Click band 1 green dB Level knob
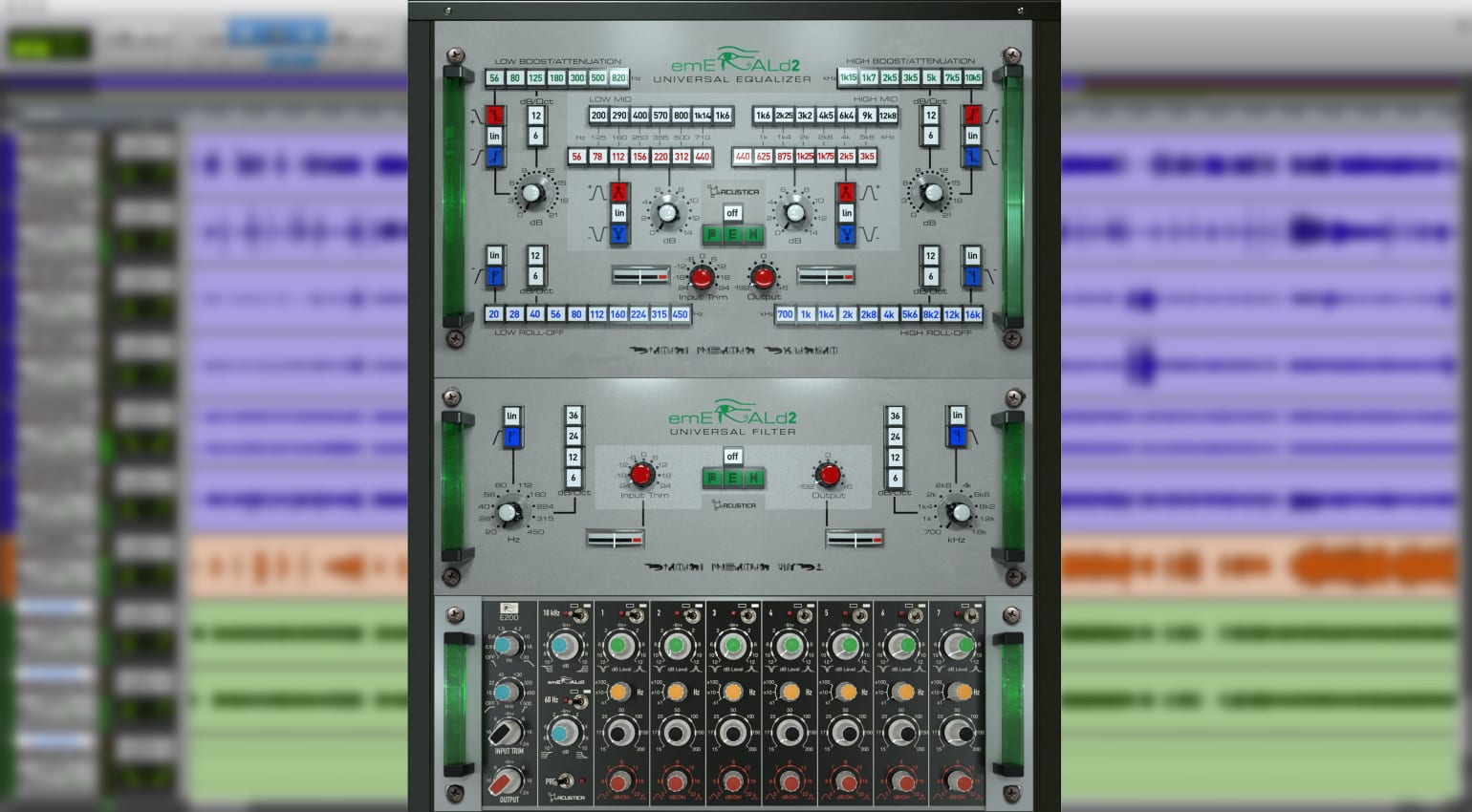The width and height of the screenshot is (1472, 812). [x=619, y=647]
